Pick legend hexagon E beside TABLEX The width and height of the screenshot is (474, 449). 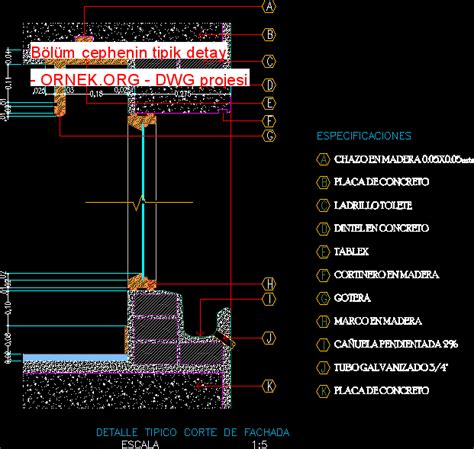click(x=323, y=252)
